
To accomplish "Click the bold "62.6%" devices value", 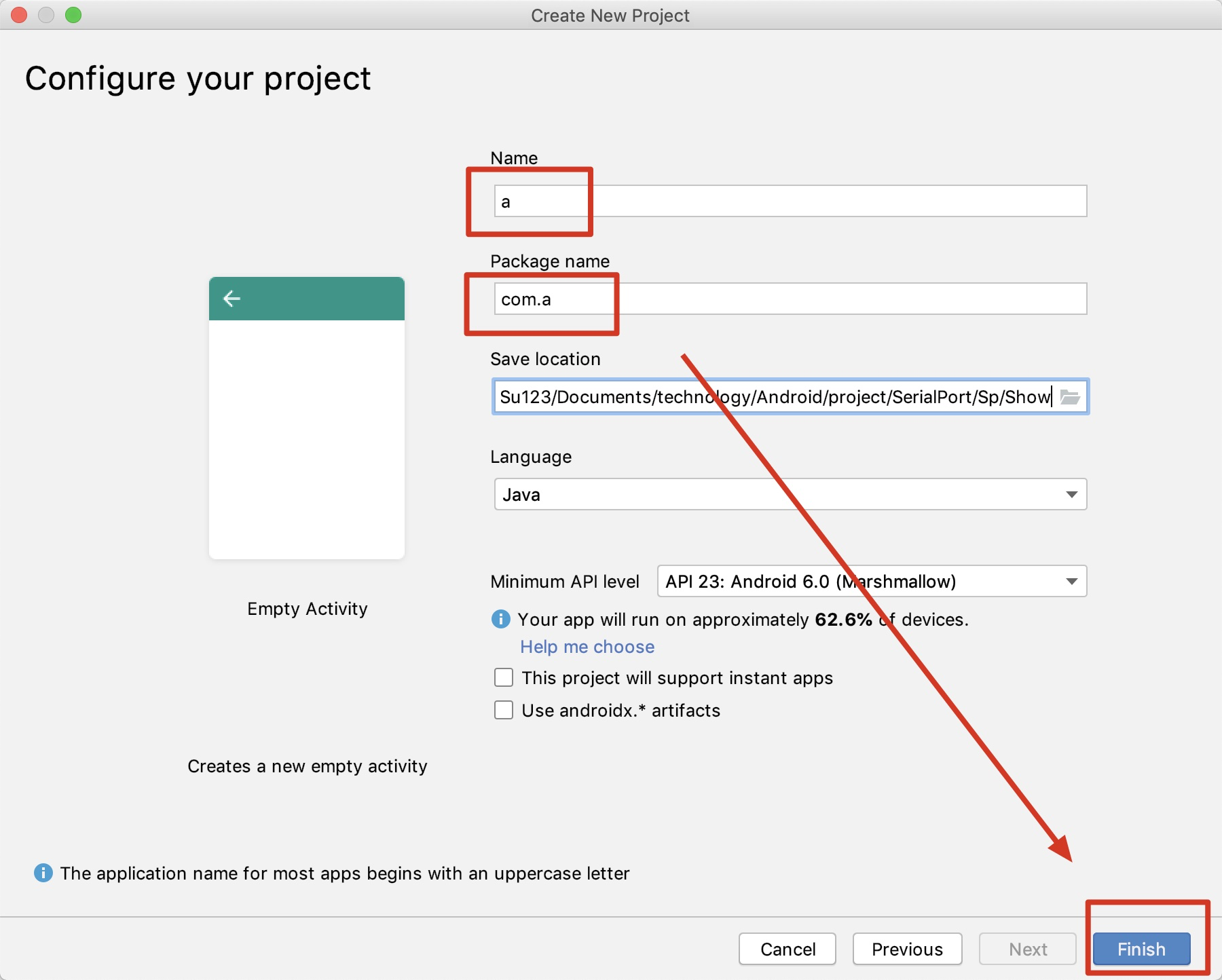I will tap(843, 620).
